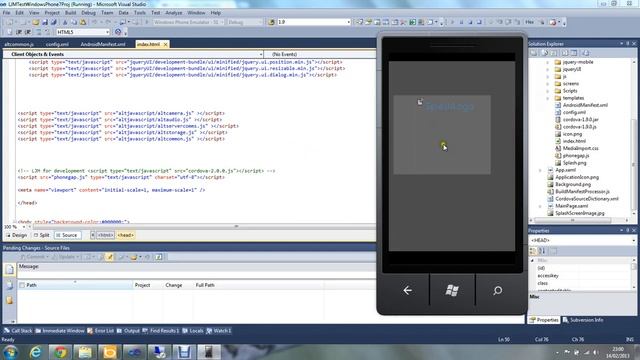Viewport: 640px width, 360px height.
Task: Click the Save All toolbar icon
Action: (53, 22)
